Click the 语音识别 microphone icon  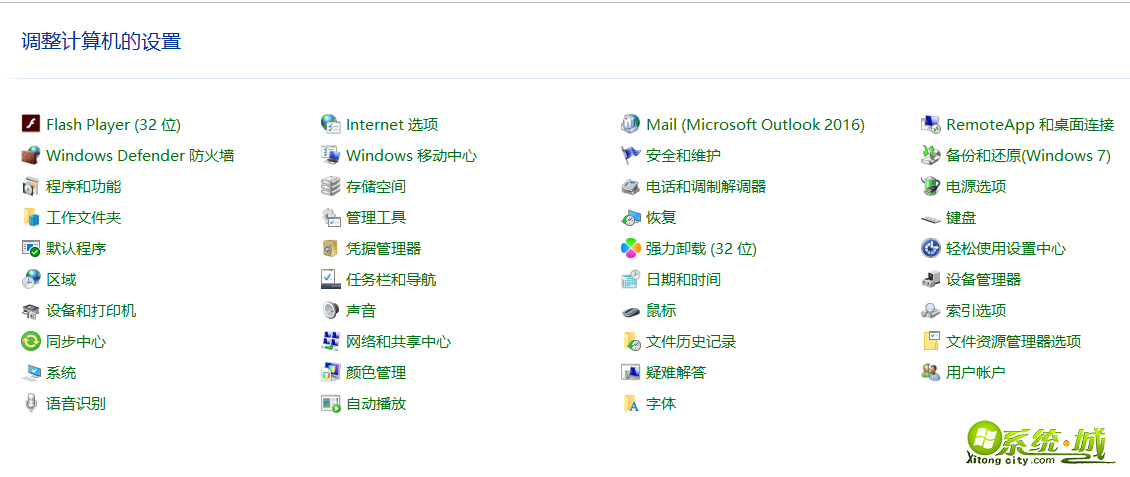point(30,403)
